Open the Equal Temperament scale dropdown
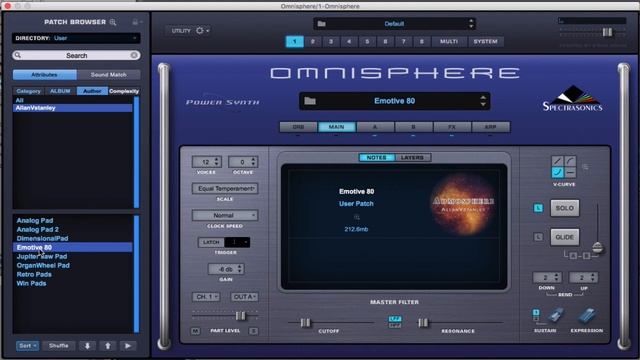640x360 pixels. (225, 189)
